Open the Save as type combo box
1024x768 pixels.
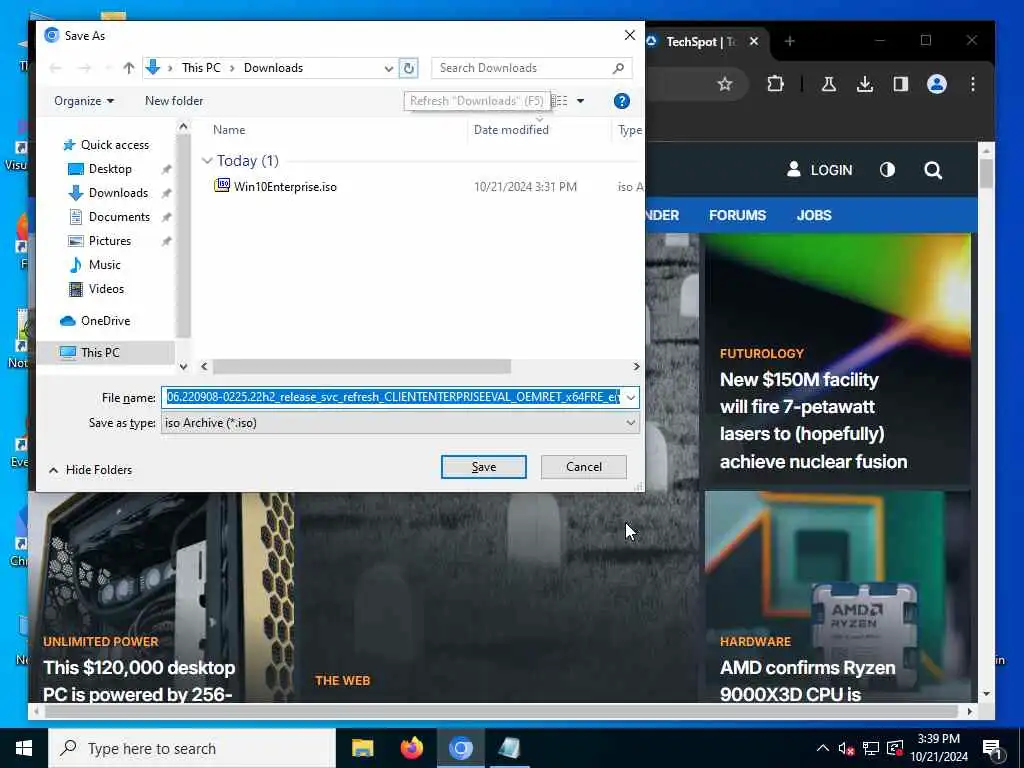(x=400, y=423)
